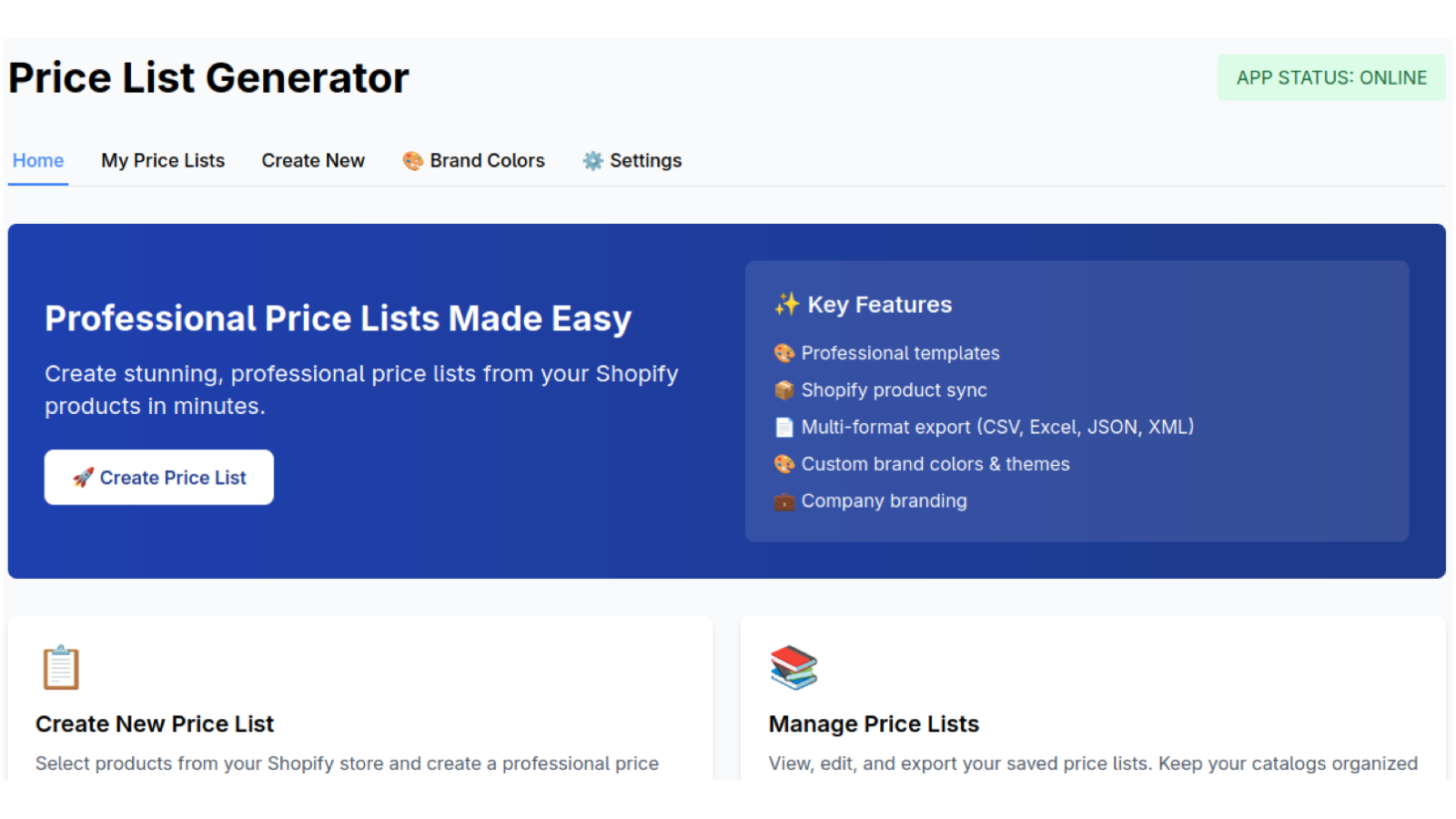Click the palette icon beside Custom brand colors
The width and height of the screenshot is (1456, 819).
point(784,464)
